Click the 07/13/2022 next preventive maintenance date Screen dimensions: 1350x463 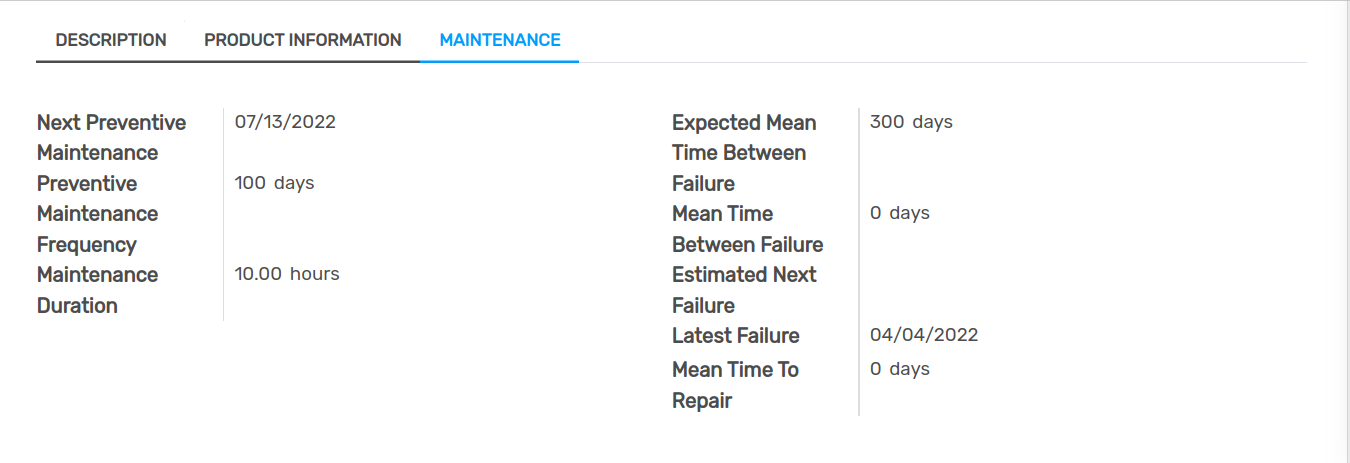285,122
